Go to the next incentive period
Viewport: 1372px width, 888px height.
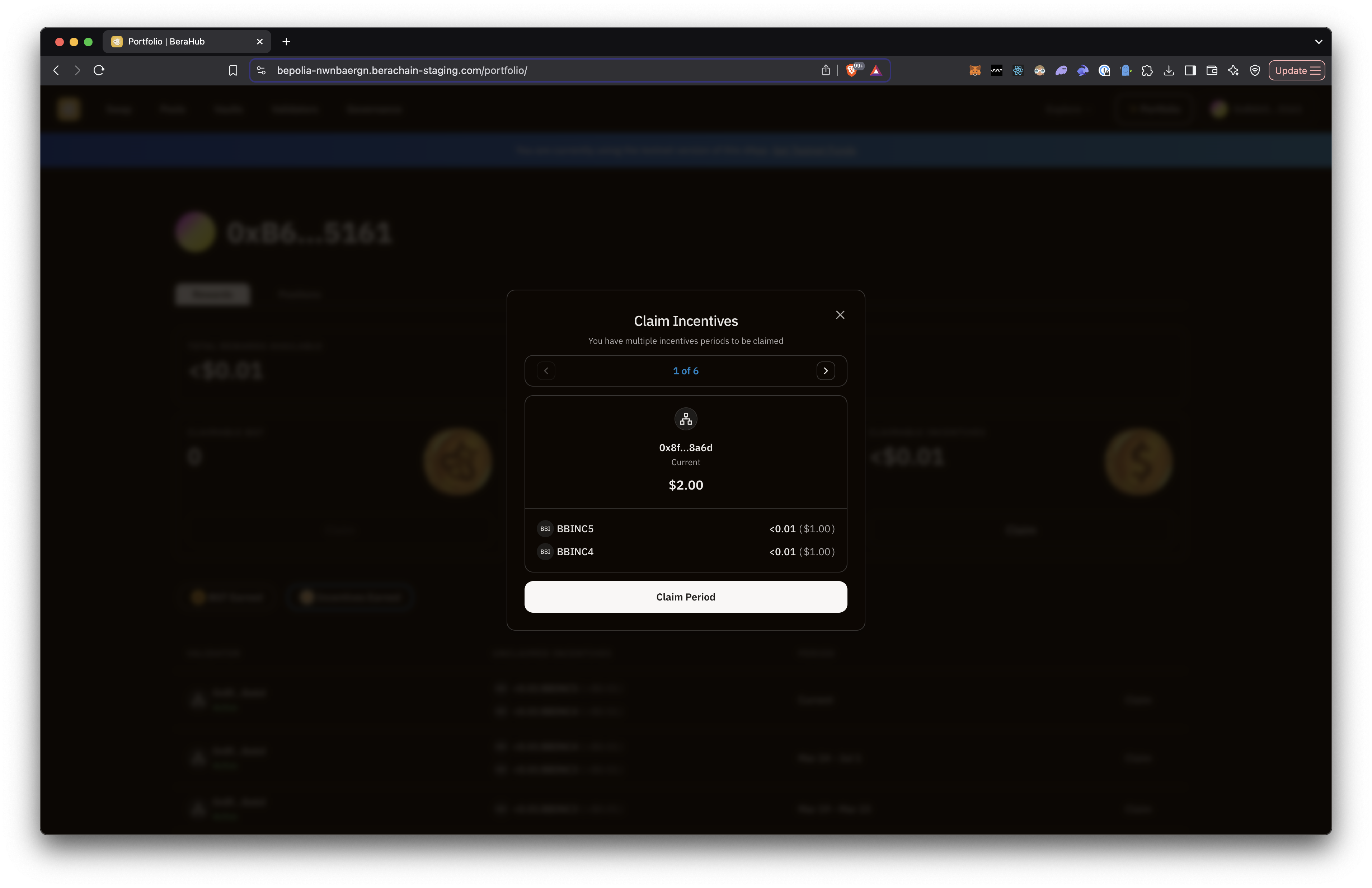(825, 371)
